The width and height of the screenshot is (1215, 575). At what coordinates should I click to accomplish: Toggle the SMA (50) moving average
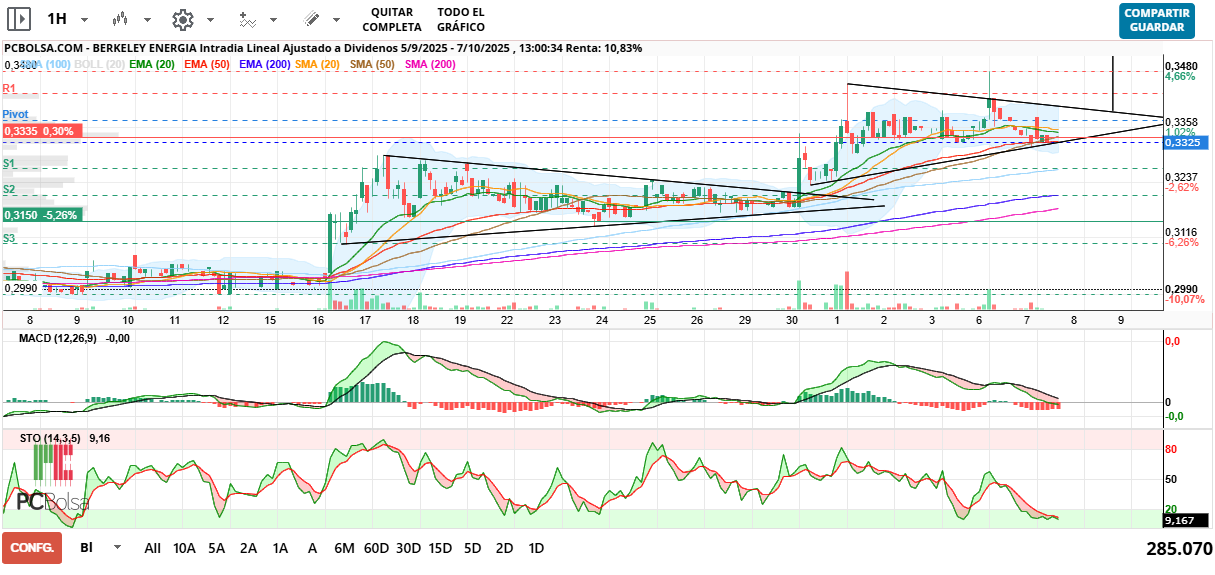tap(372, 64)
